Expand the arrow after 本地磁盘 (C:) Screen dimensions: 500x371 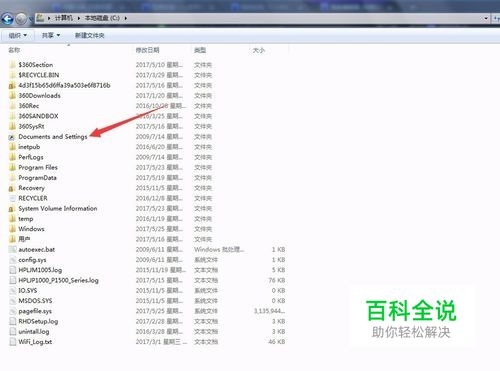126,18
